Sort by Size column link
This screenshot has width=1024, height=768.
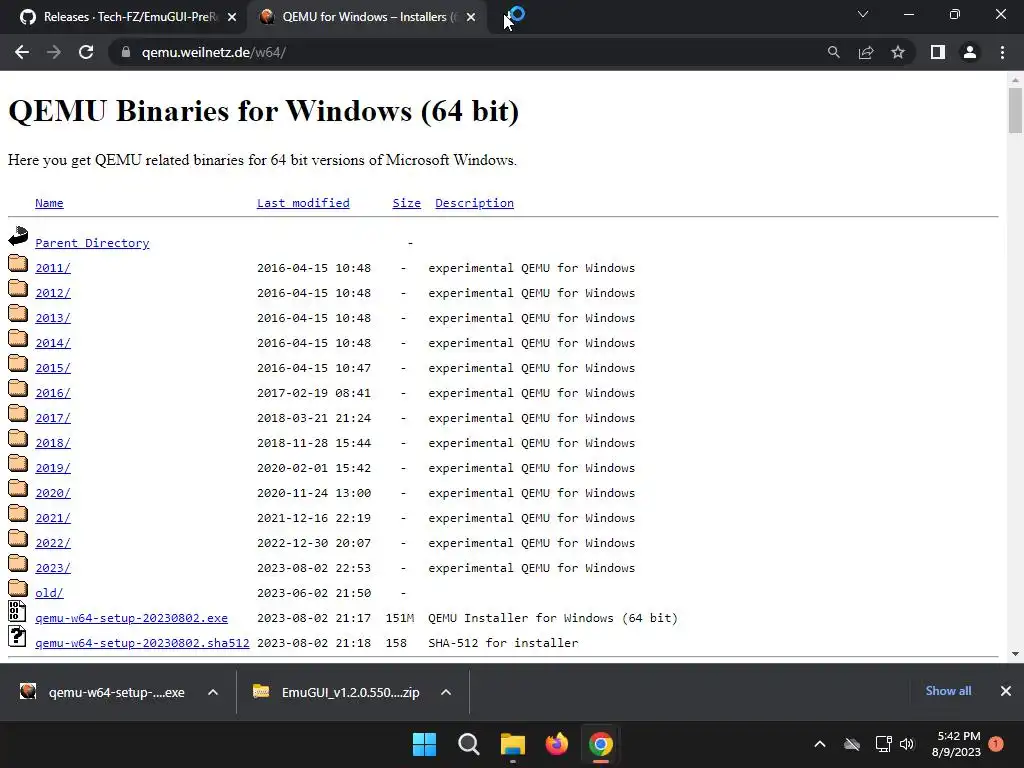pyautogui.click(x=406, y=203)
